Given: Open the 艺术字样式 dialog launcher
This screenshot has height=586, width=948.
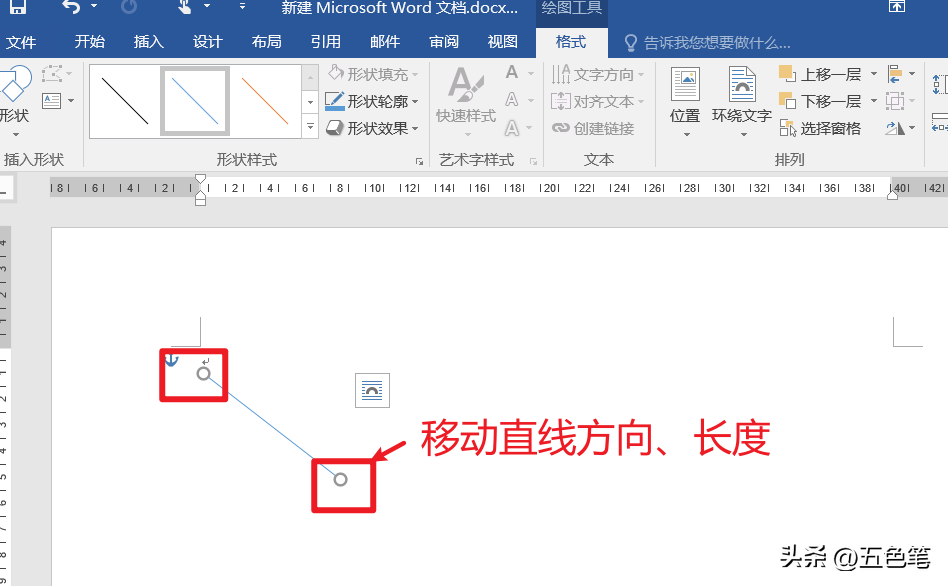Looking at the screenshot, I should point(533,161).
